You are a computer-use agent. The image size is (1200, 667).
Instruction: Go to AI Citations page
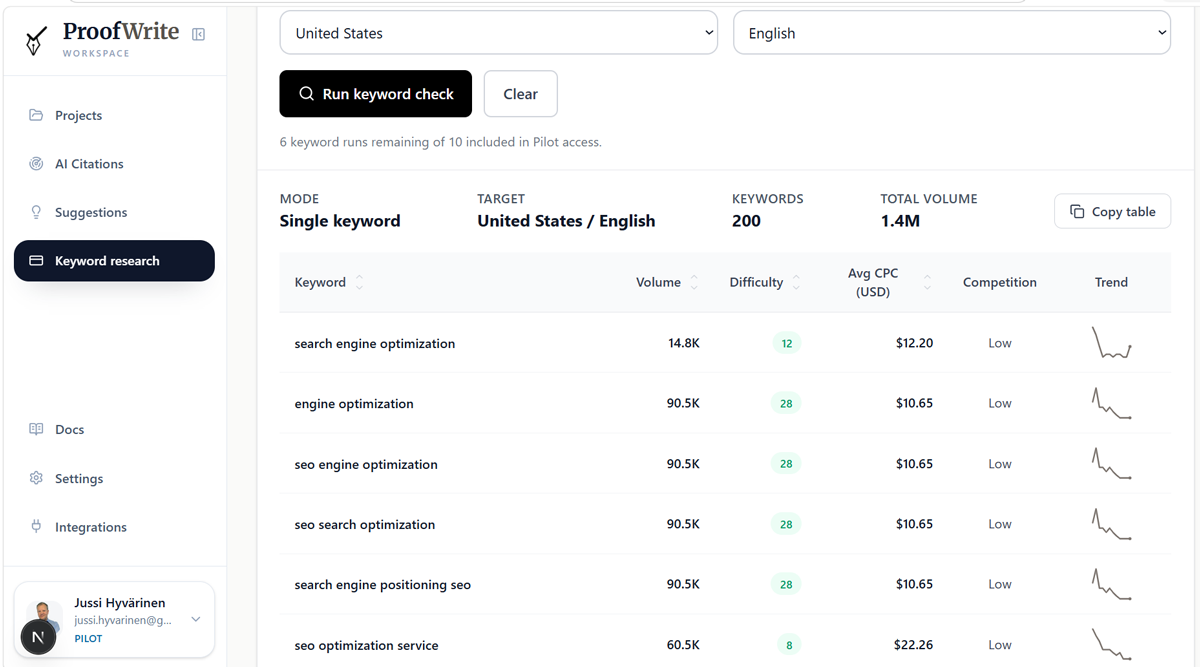click(114, 164)
